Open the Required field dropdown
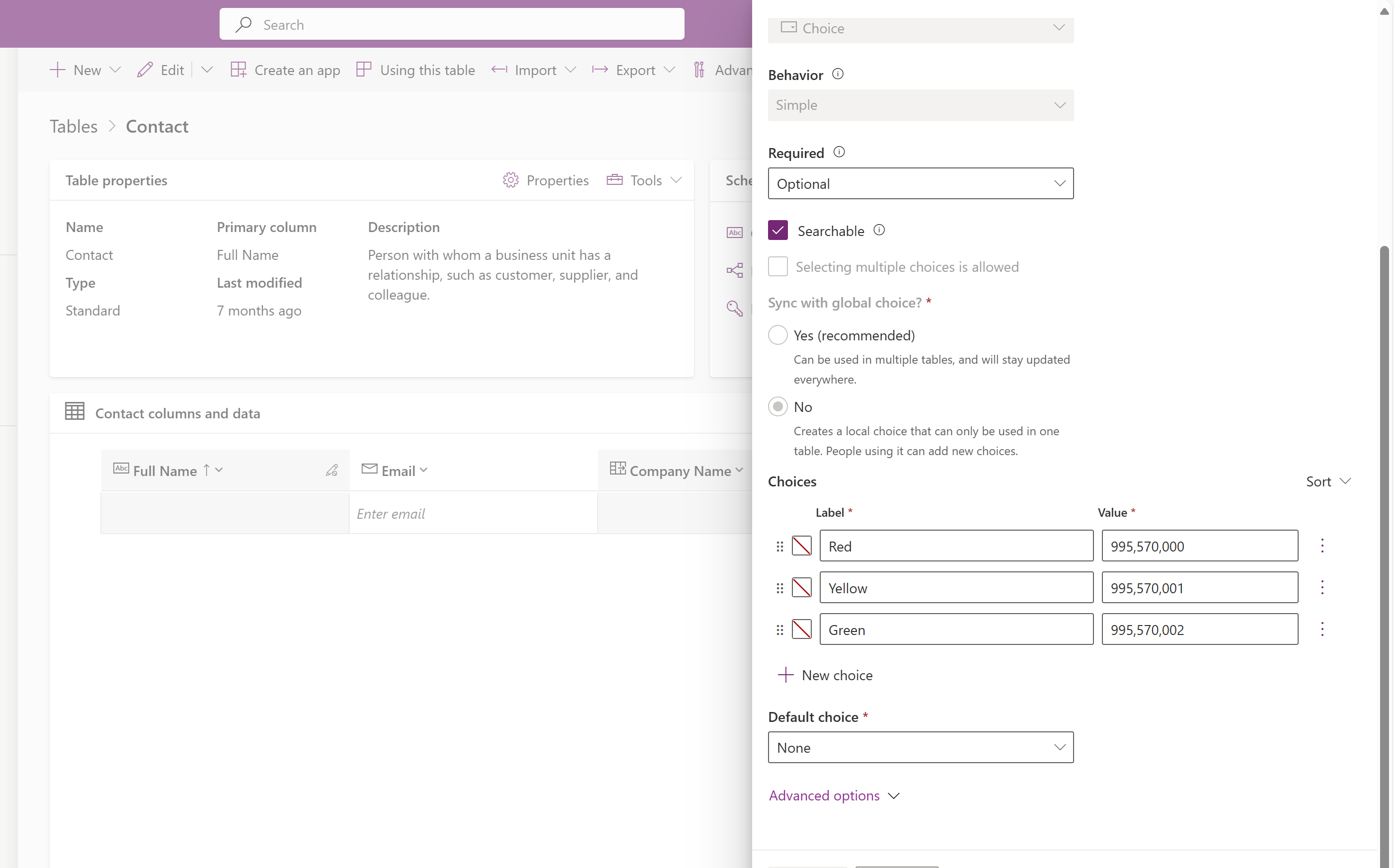The width and height of the screenshot is (1394, 868). click(x=920, y=183)
